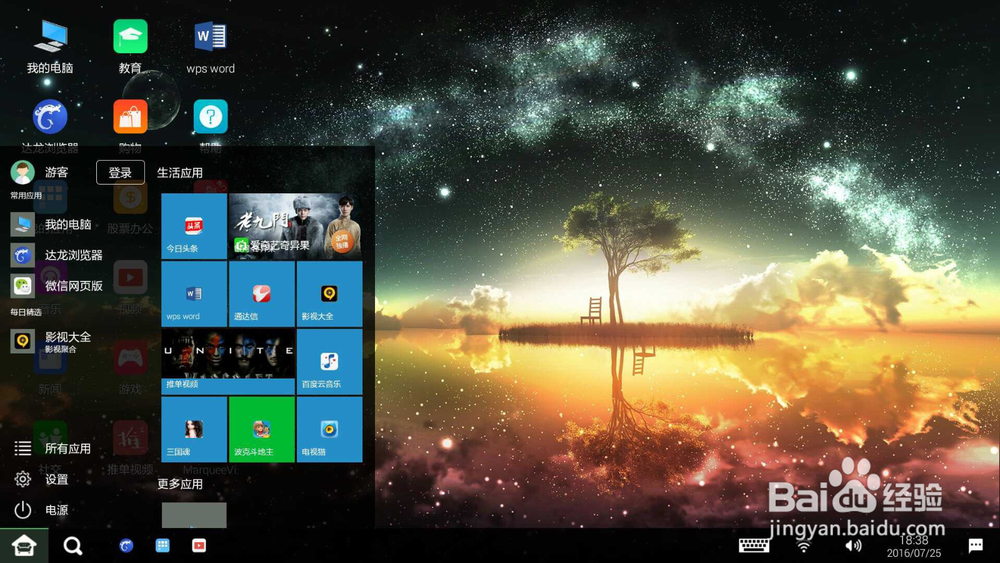Open the partially visible gray tile under 更多应用

click(x=194, y=515)
